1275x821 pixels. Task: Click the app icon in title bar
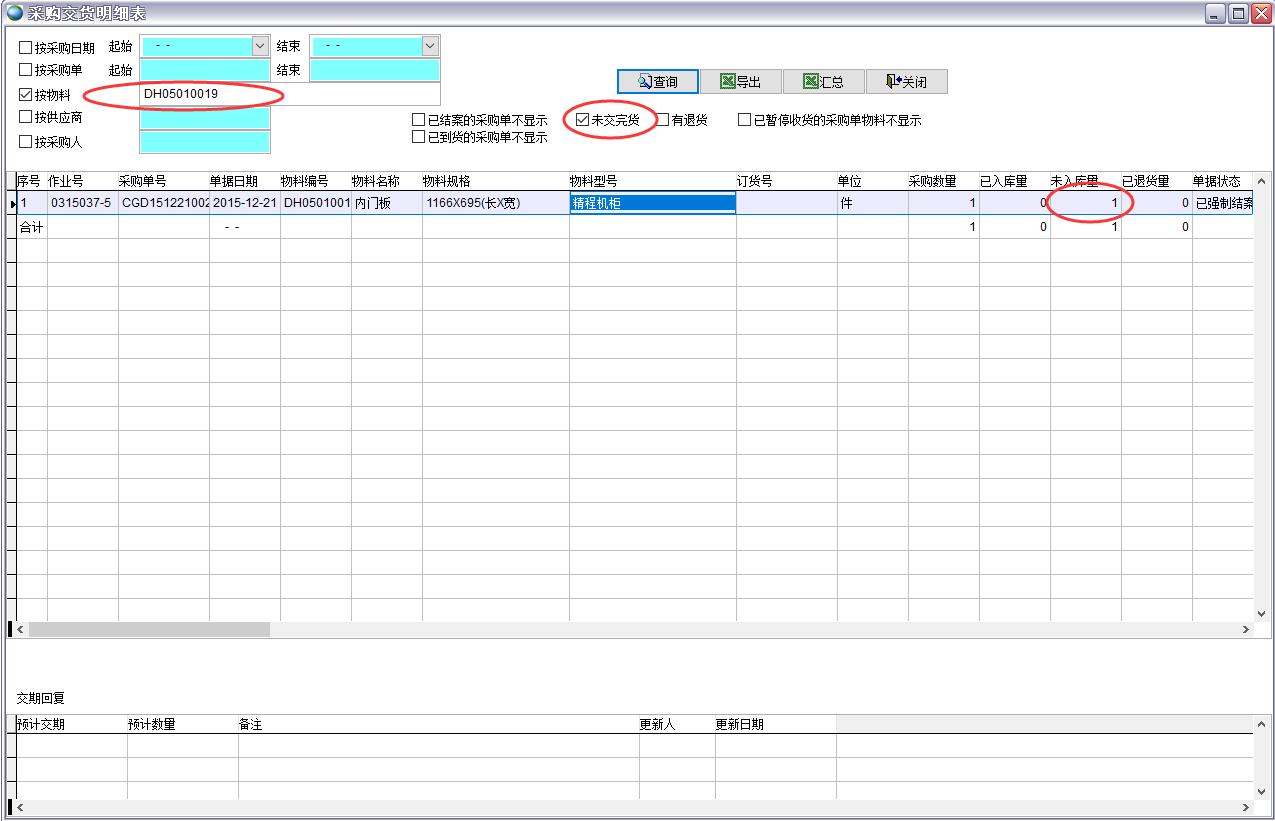tap(14, 13)
